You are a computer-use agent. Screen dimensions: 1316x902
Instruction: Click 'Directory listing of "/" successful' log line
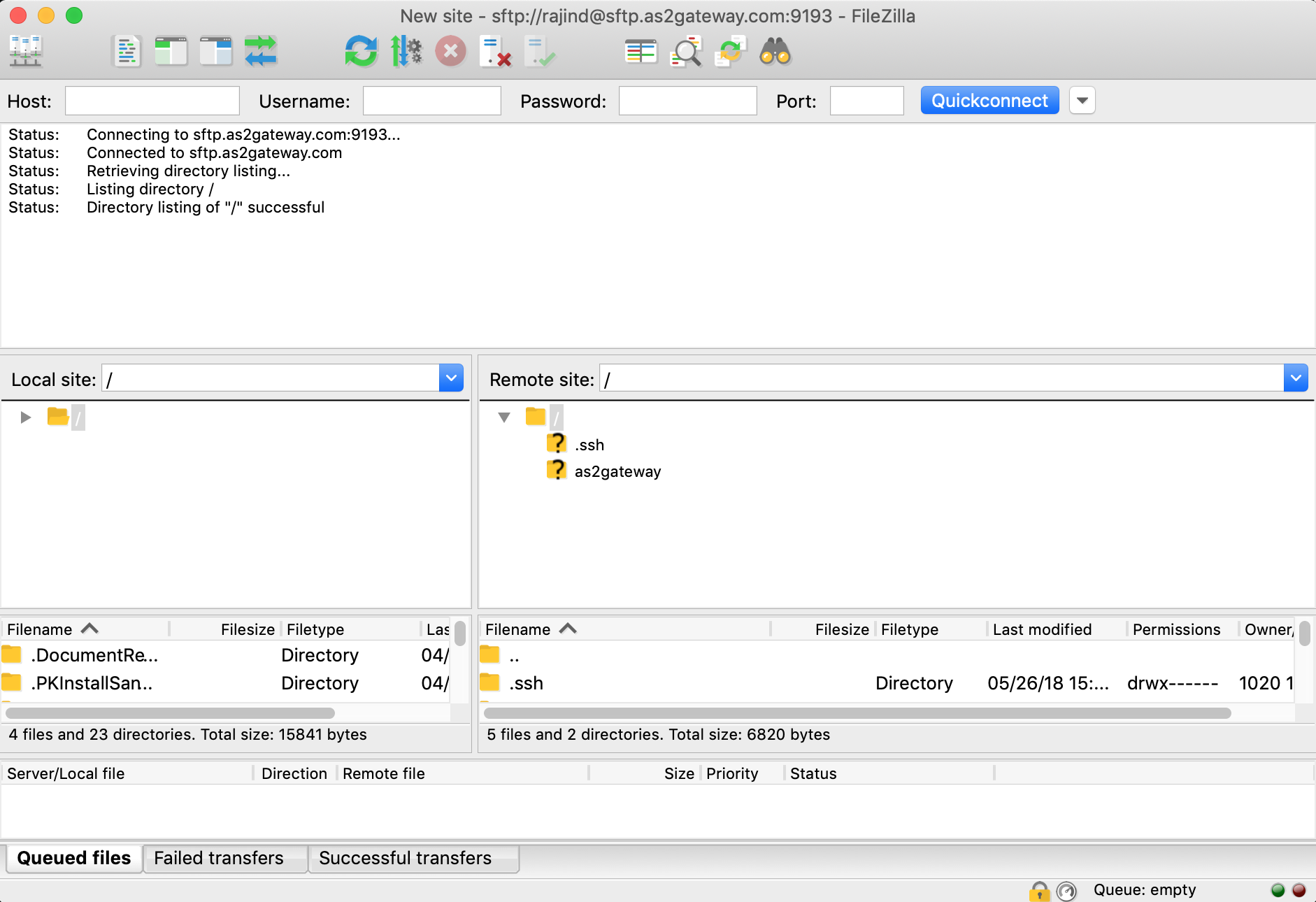(206, 208)
